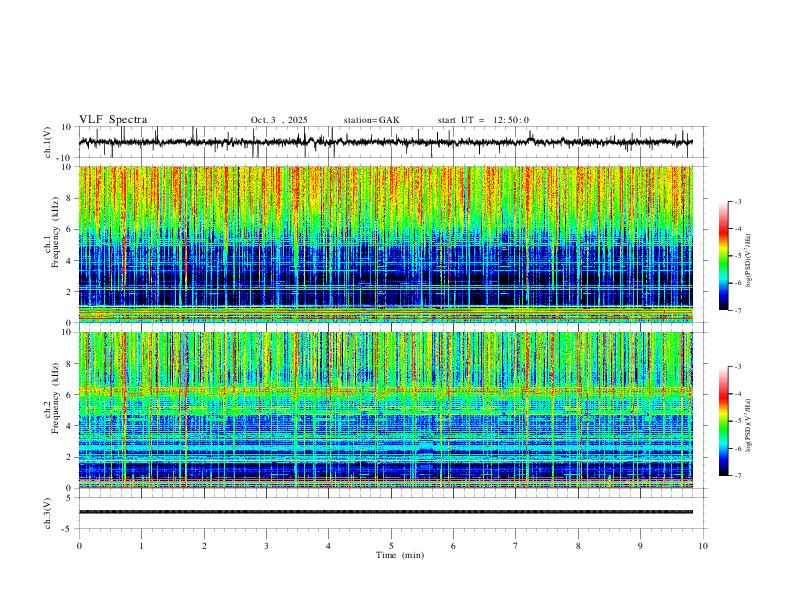Image resolution: width=792 pixels, height=612 pixels.
Task: Click time axis tick label "3"
Action: 266,546
